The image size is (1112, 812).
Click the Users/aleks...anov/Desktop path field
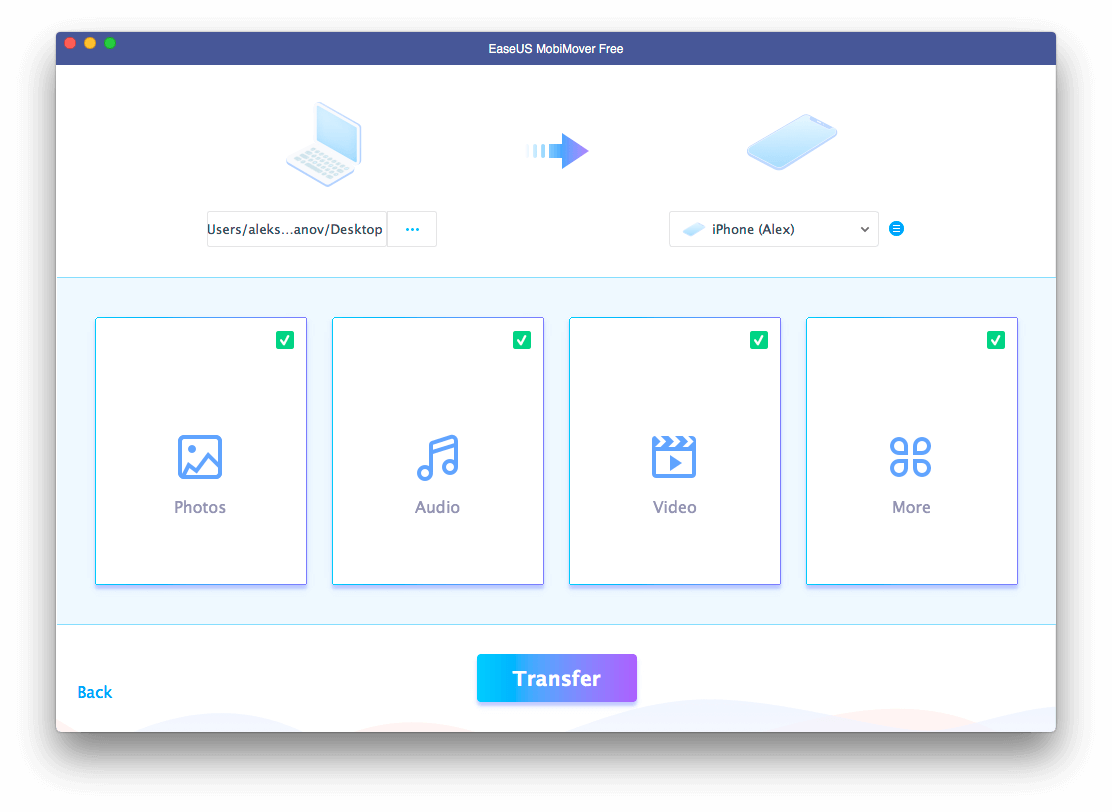coord(296,229)
